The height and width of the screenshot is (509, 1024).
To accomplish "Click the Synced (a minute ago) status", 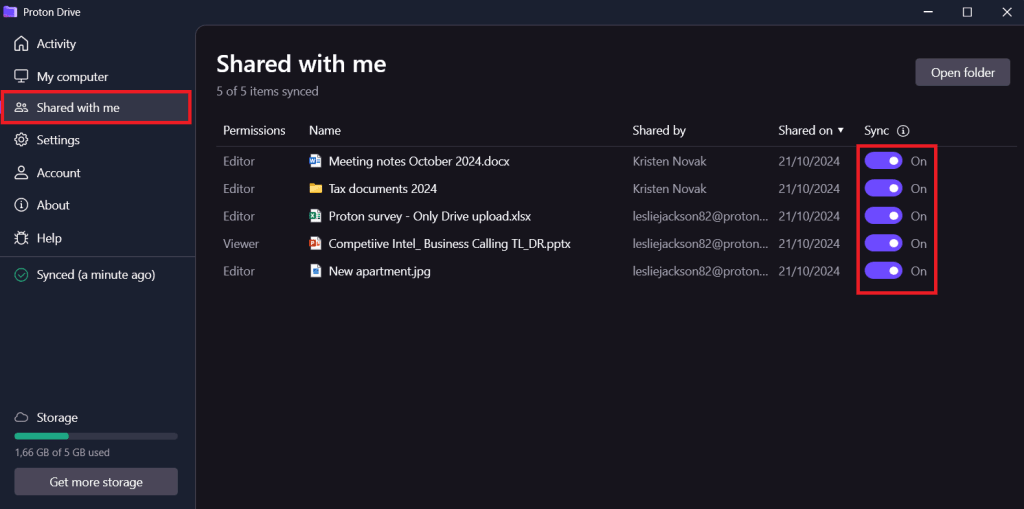I will pyautogui.click(x=96, y=275).
